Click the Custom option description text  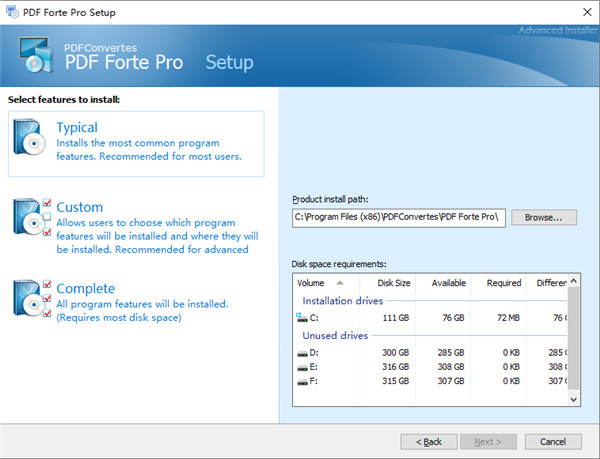(x=157, y=236)
